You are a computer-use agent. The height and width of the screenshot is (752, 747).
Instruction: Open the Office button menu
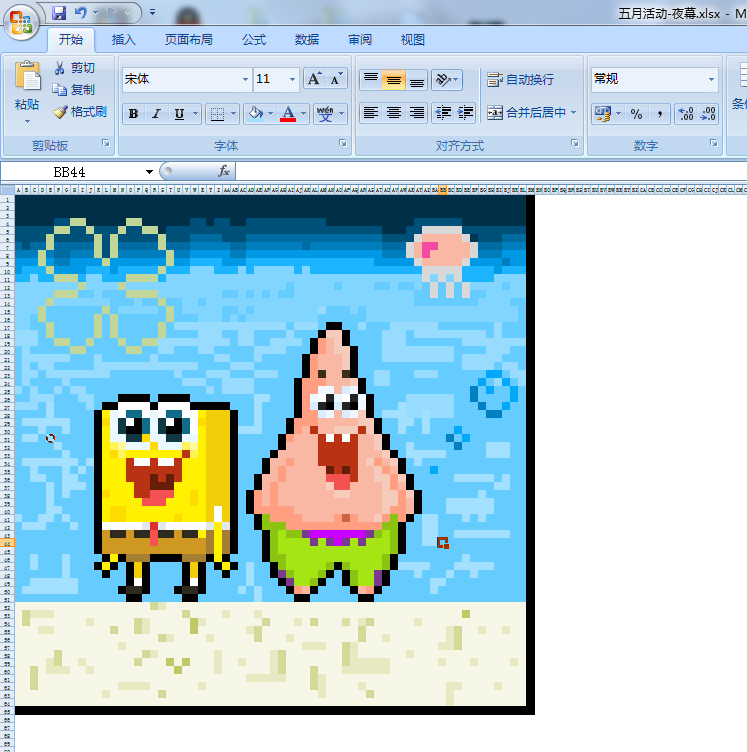[21, 23]
